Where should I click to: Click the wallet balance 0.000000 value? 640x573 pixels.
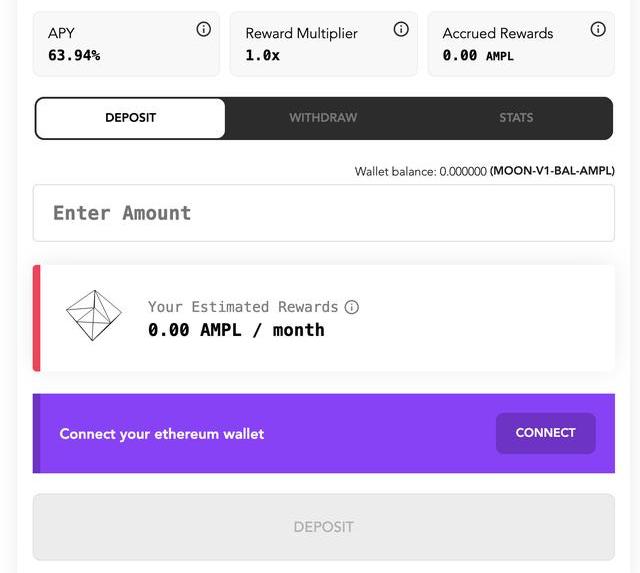point(463,172)
